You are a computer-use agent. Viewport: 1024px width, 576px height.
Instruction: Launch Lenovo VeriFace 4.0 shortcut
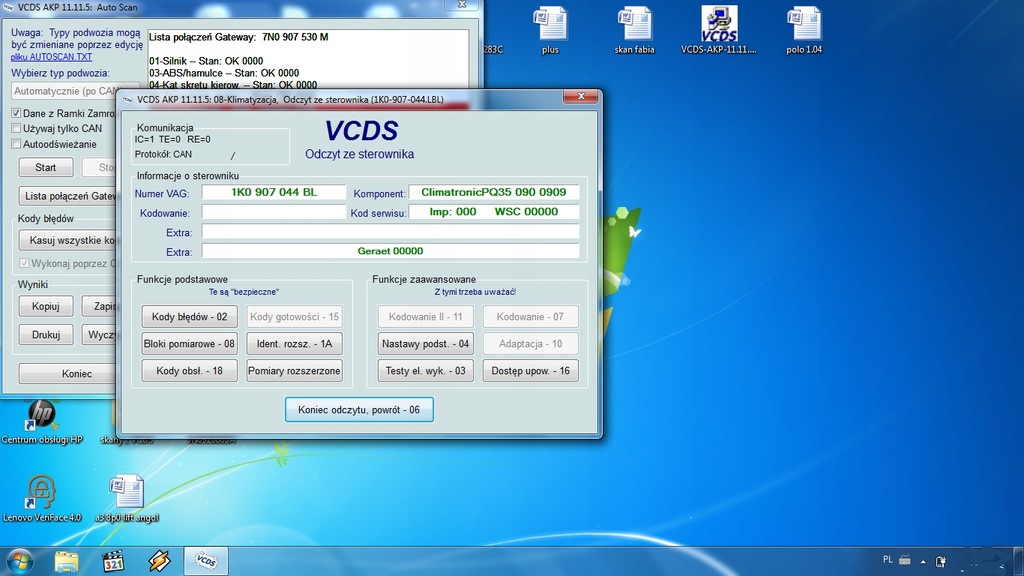pyautogui.click(x=42, y=498)
